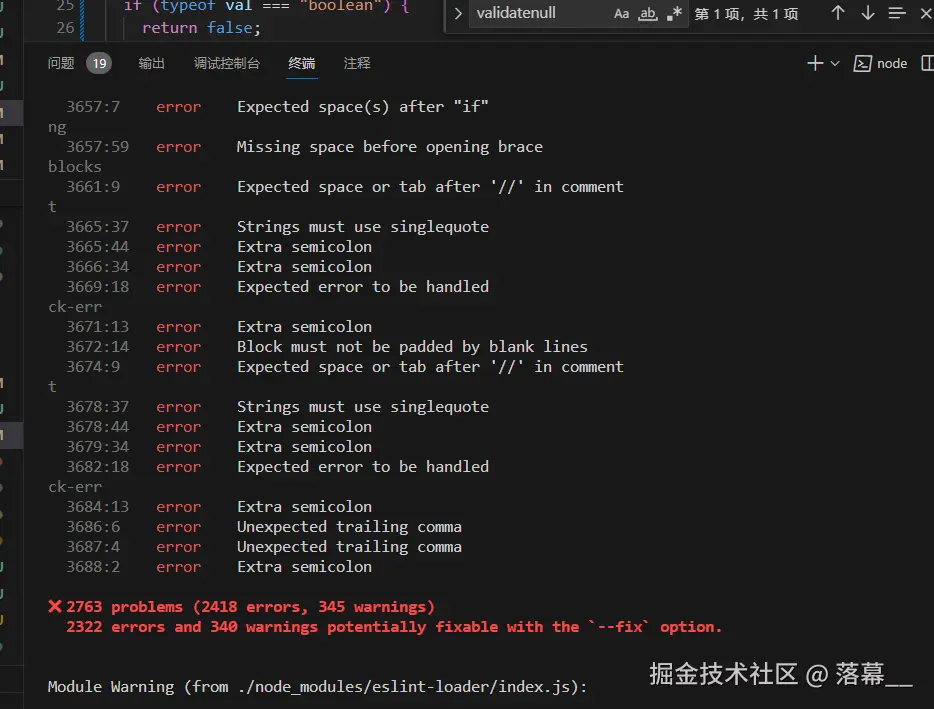Image resolution: width=934 pixels, height=709 pixels.
Task: Click 'Extra semicolon' at 3666:34
Action: (x=304, y=266)
